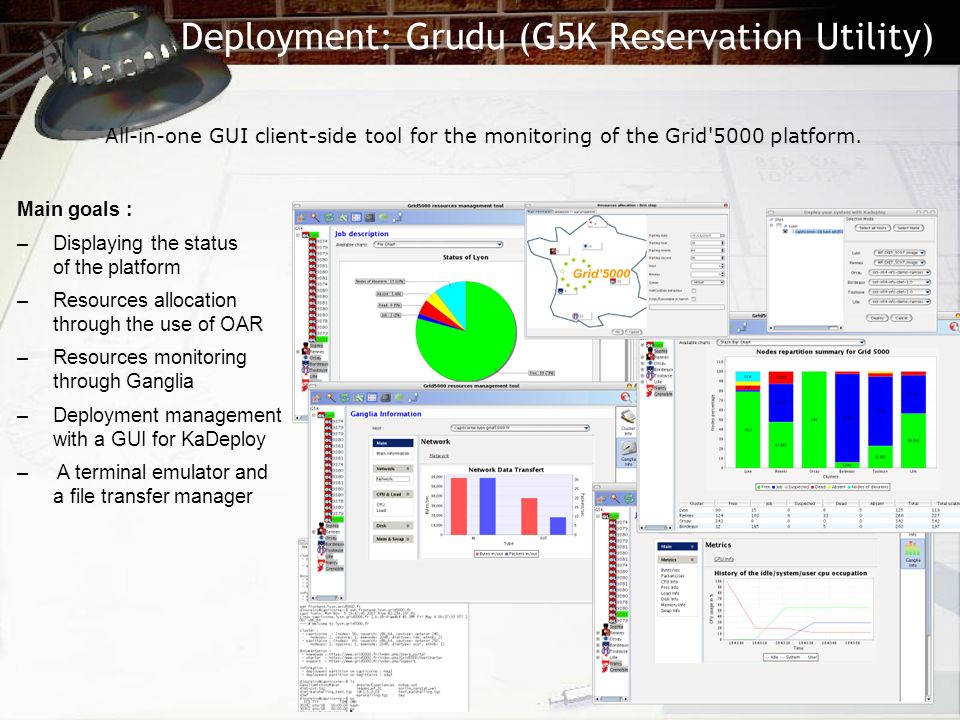This screenshot has height=720, width=960.
Task: Toggle first checkbox in Resources allocation dialog
Action: (694, 290)
